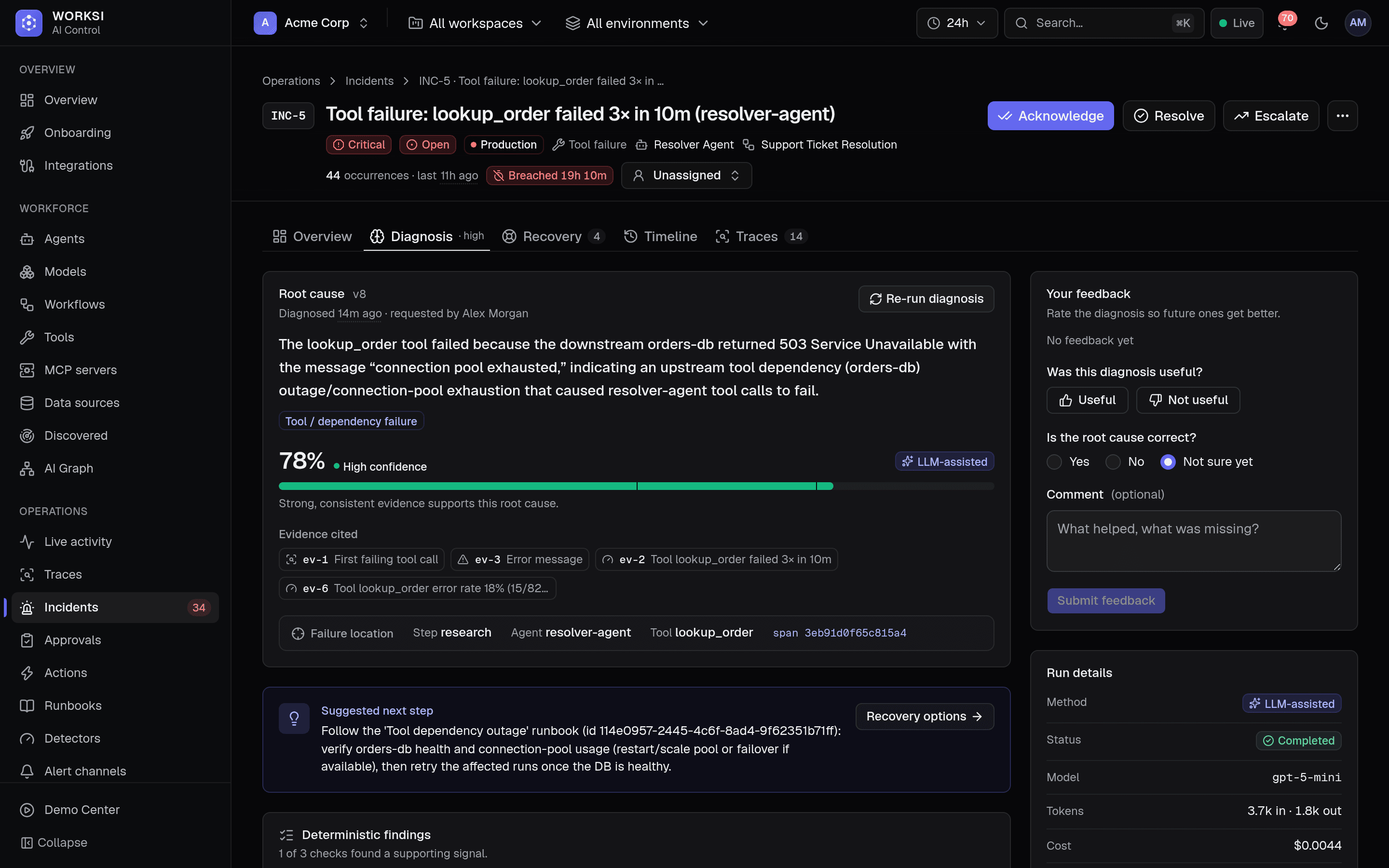Open the Unassigned assignee dropdown
Viewport: 1389px width, 868px height.
686,176
